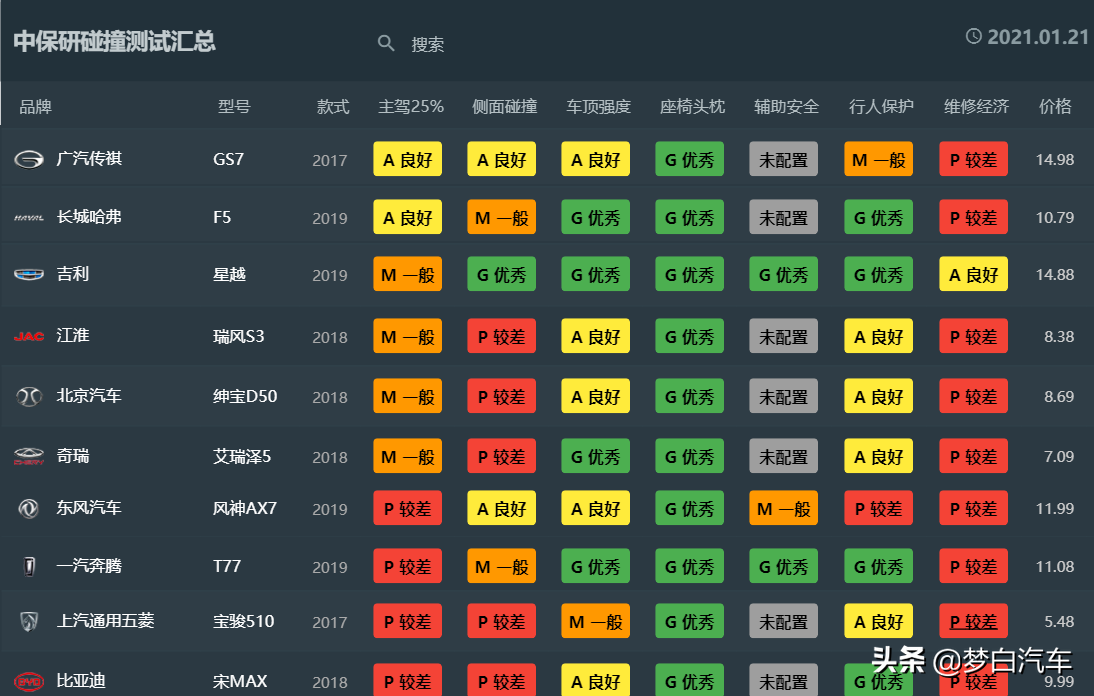
Task: Select the 宝骏510 model cell
Action: (243, 621)
